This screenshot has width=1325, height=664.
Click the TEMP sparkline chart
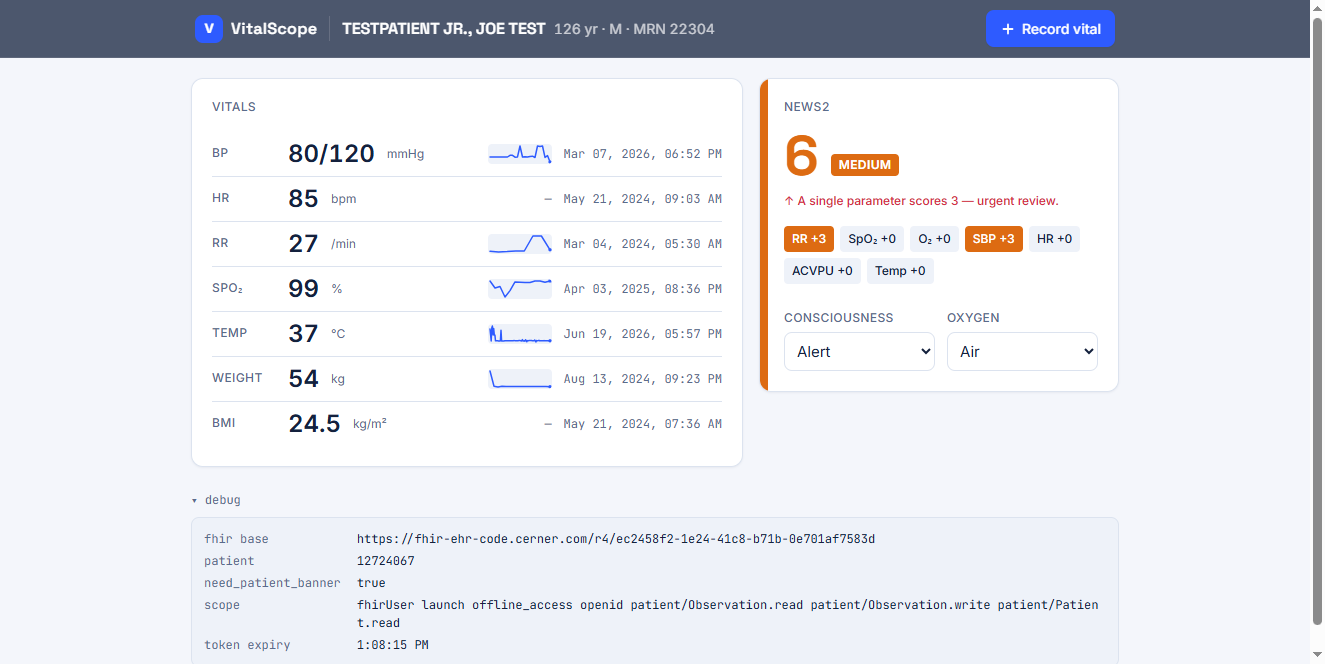pyautogui.click(x=520, y=334)
